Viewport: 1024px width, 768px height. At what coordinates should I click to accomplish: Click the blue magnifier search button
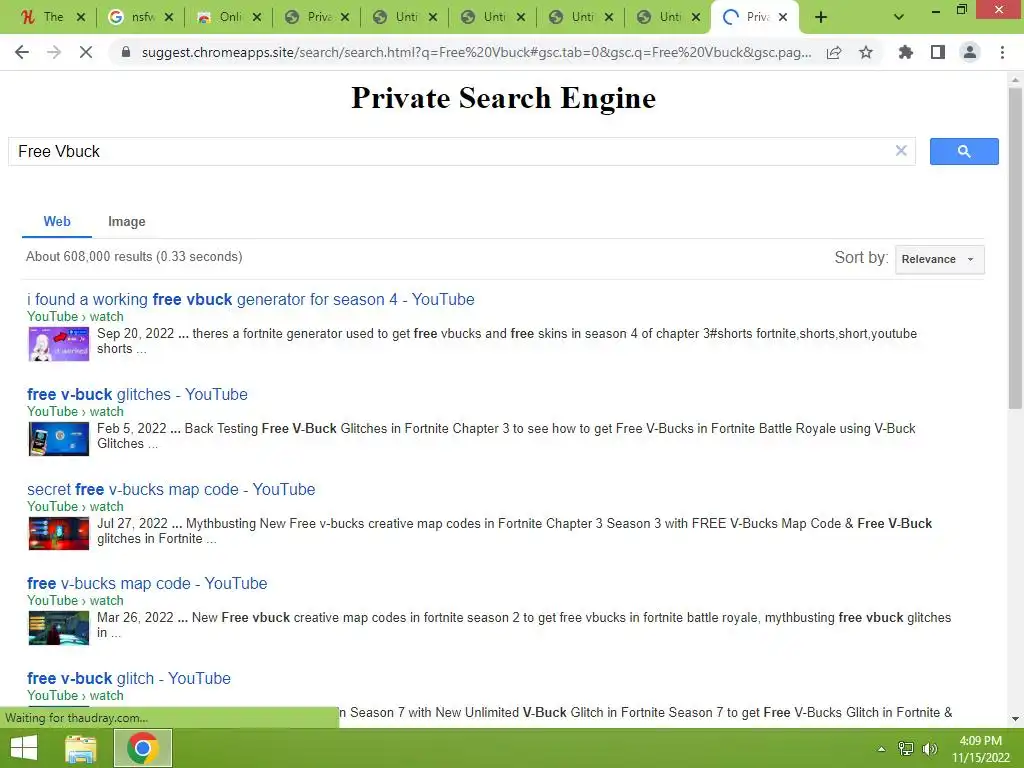point(964,152)
